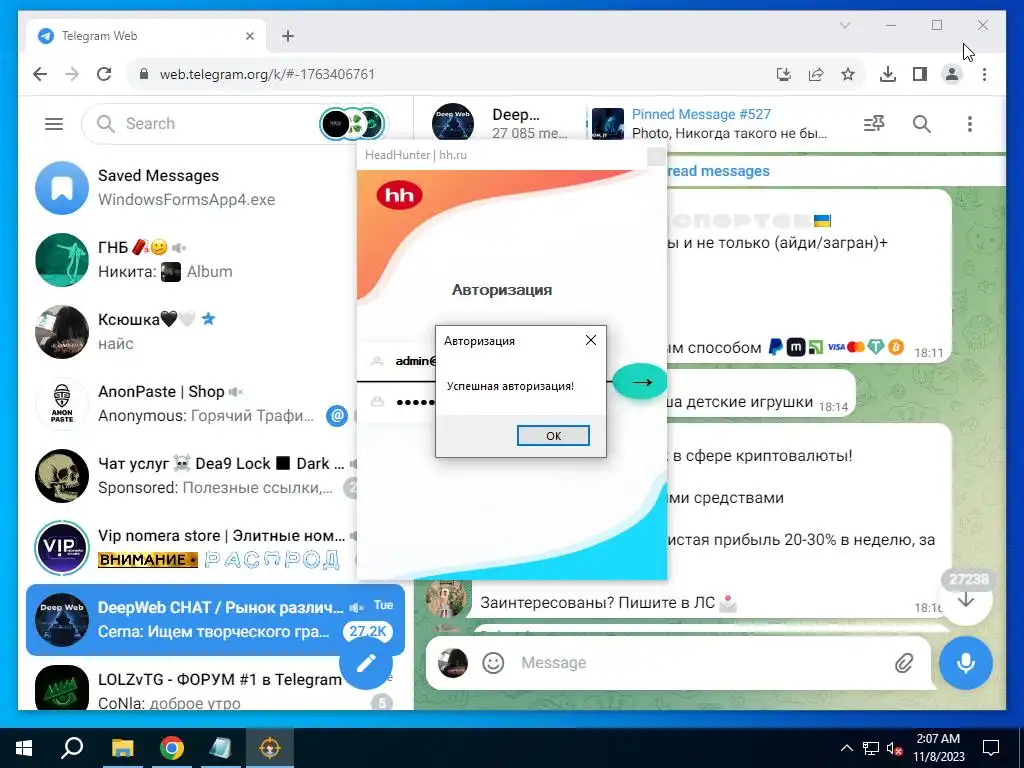Click the ГНБ chat avatar
The height and width of the screenshot is (768, 1024).
pyautogui.click(x=62, y=260)
